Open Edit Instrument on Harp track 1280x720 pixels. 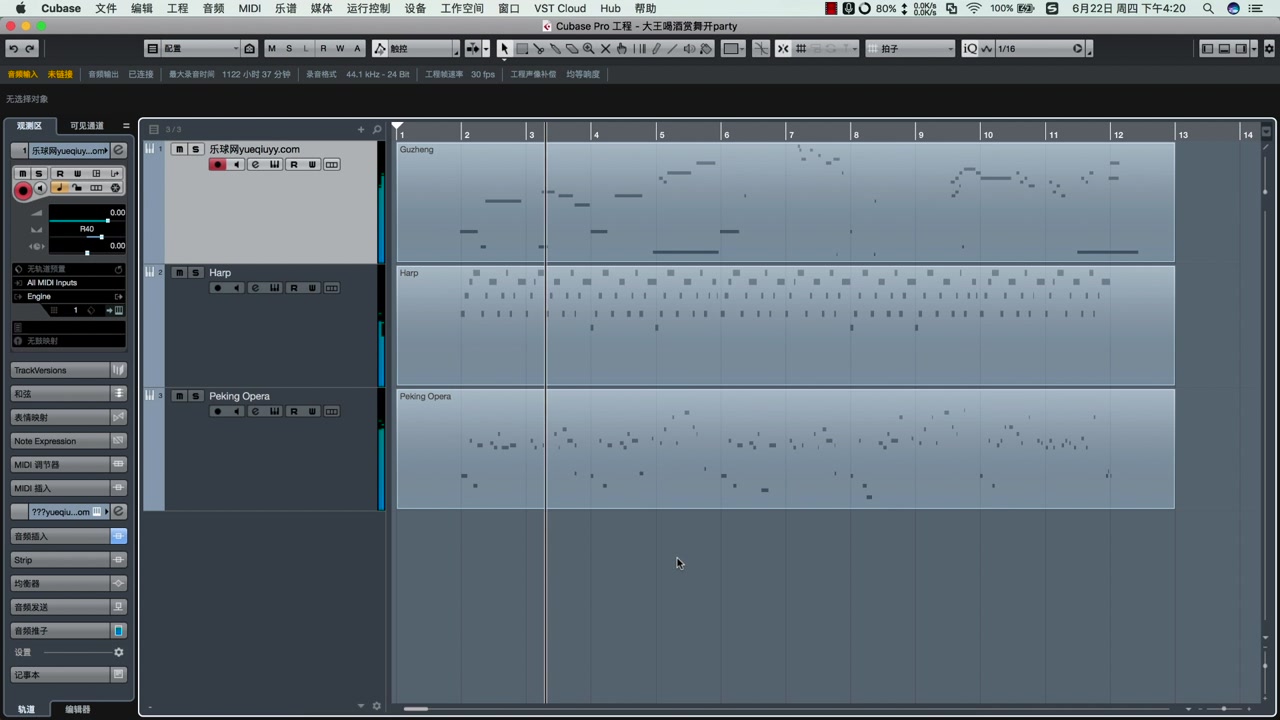tap(274, 288)
